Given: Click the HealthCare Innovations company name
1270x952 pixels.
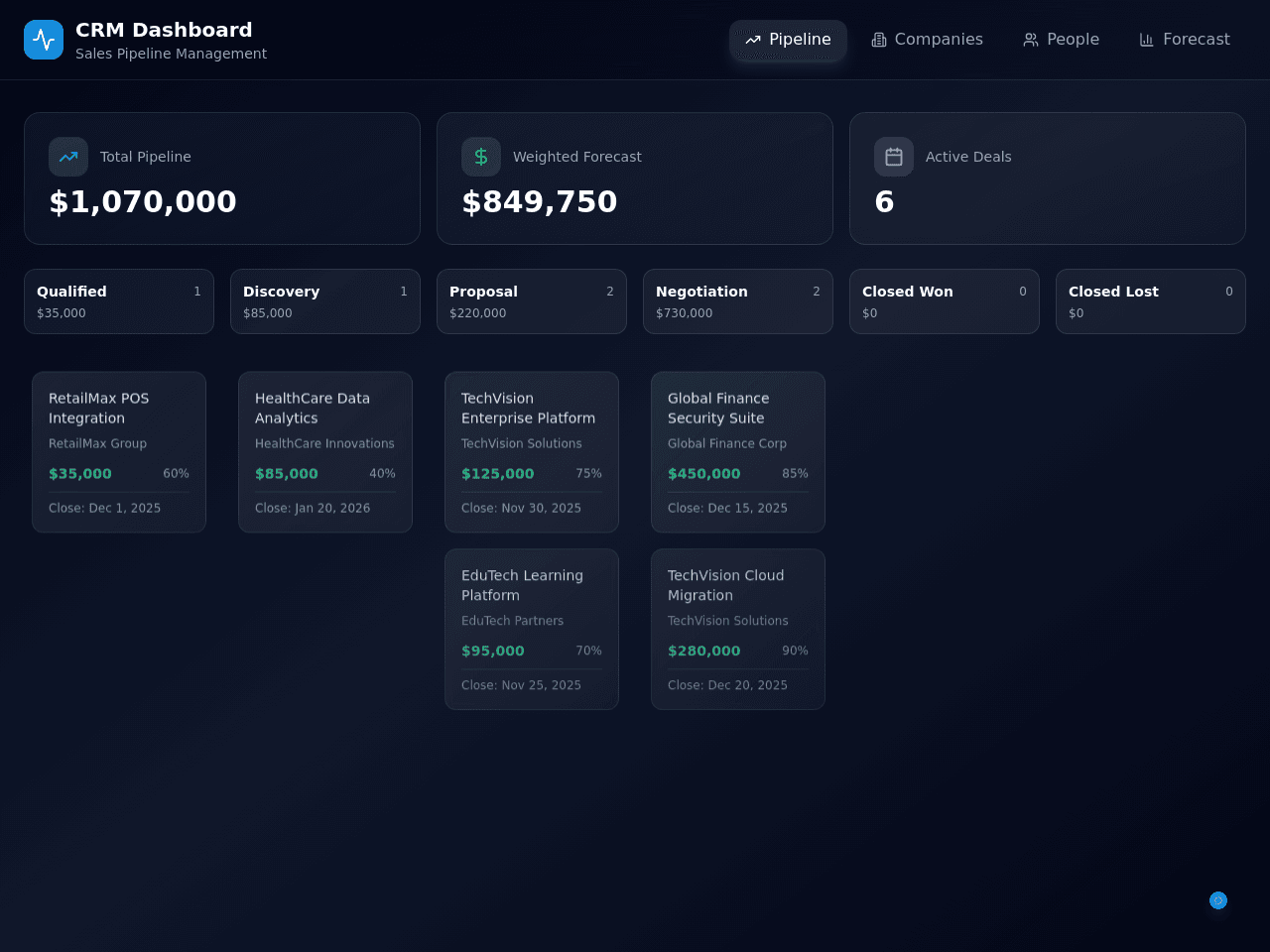Looking at the screenshot, I should pos(324,443).
